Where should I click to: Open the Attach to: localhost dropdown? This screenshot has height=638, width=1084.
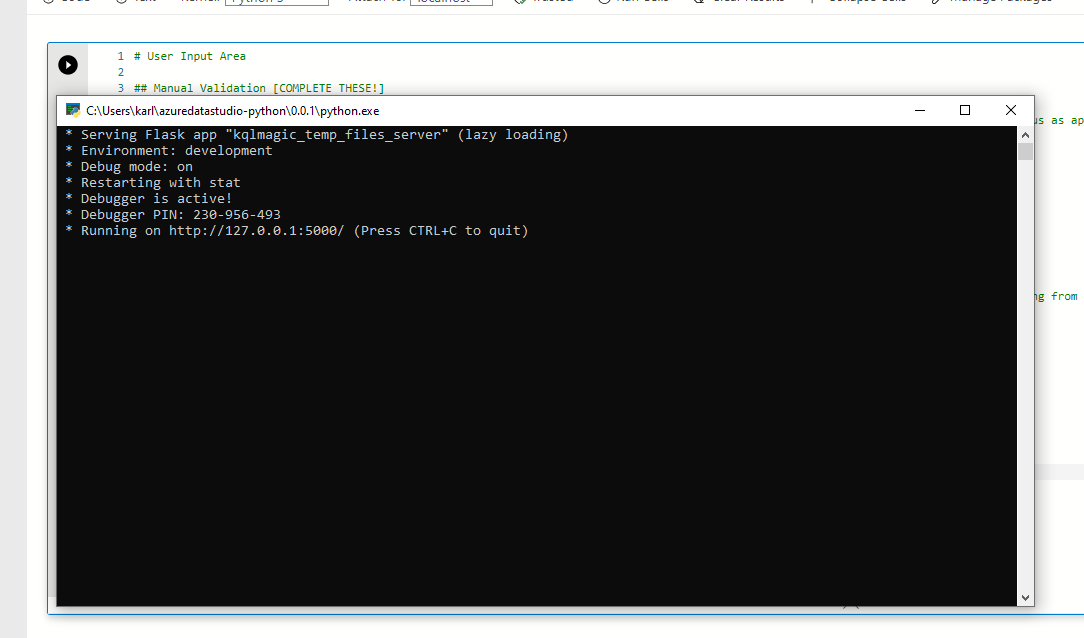[x=450, y=2]
